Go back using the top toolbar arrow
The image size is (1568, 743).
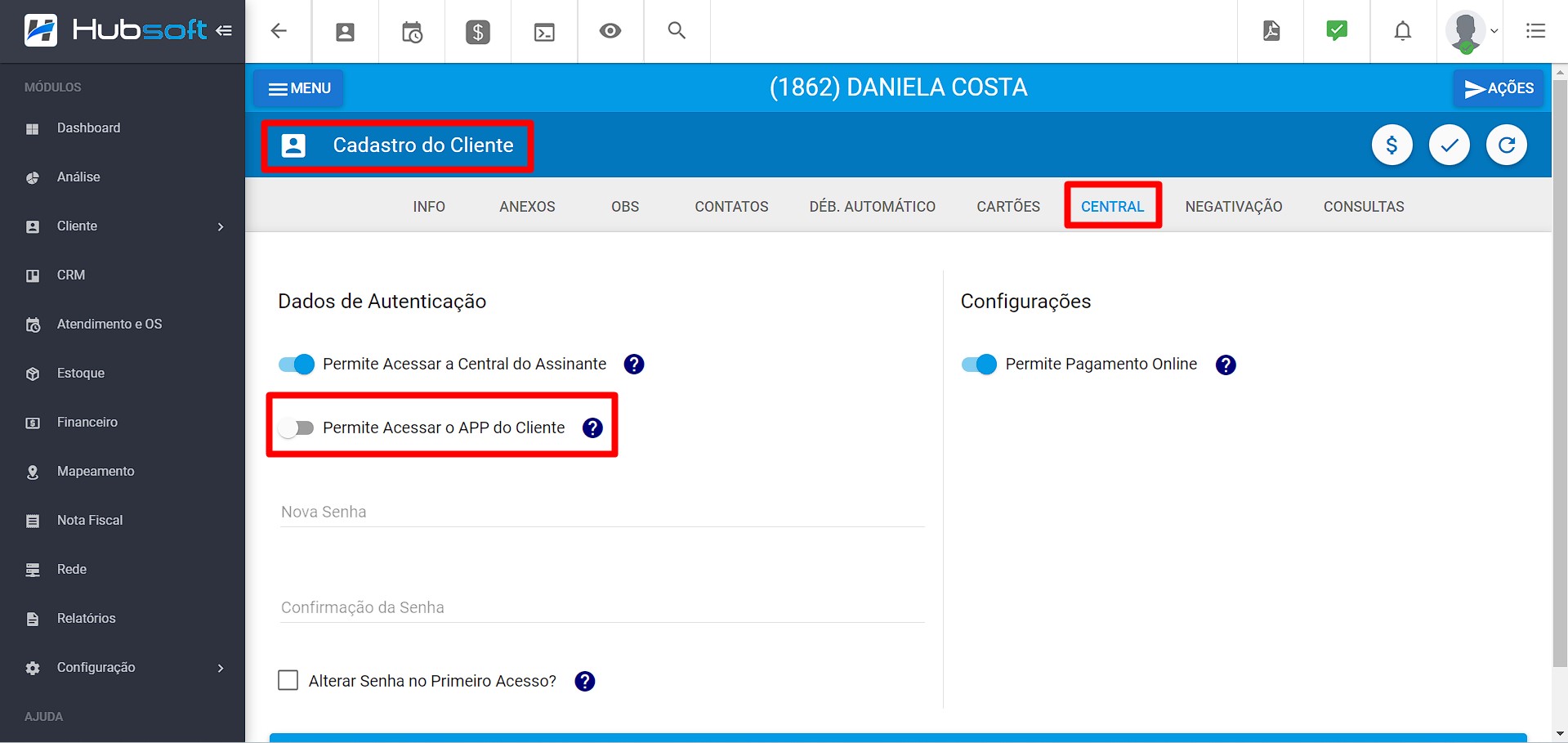(279, 31)
